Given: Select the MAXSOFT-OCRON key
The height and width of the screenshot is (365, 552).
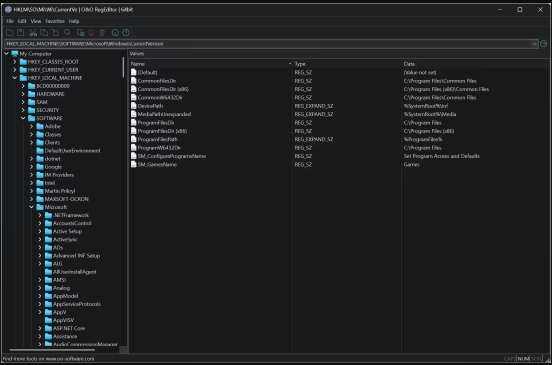Looking at the screenshot, I should [x=67, y=199].
